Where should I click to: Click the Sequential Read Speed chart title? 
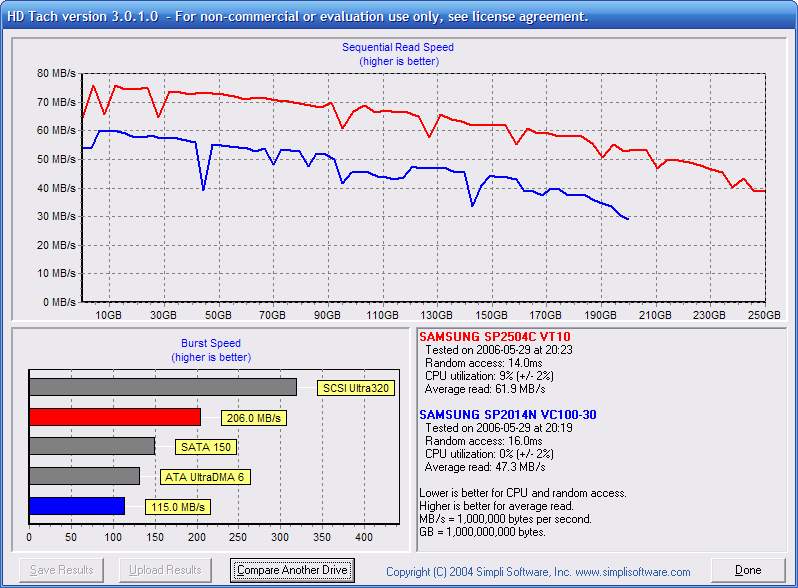click(398, 47)
